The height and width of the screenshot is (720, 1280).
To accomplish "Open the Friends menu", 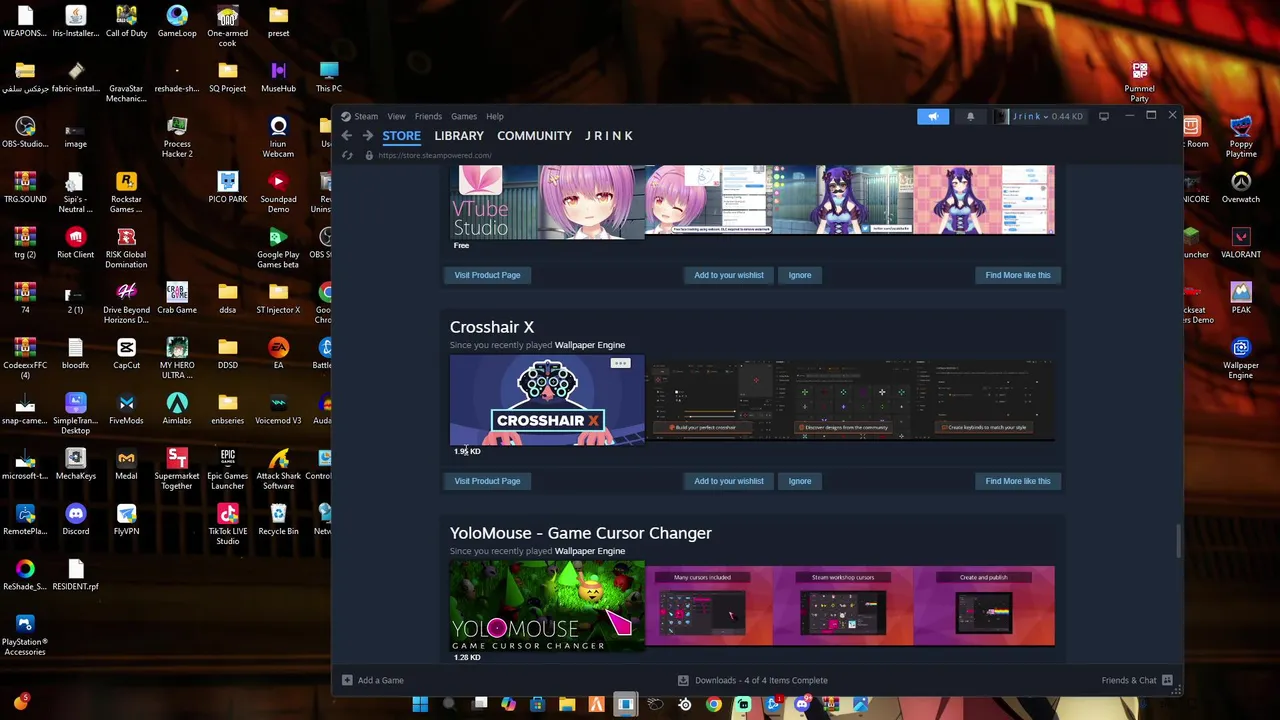I will pos(428,116).
